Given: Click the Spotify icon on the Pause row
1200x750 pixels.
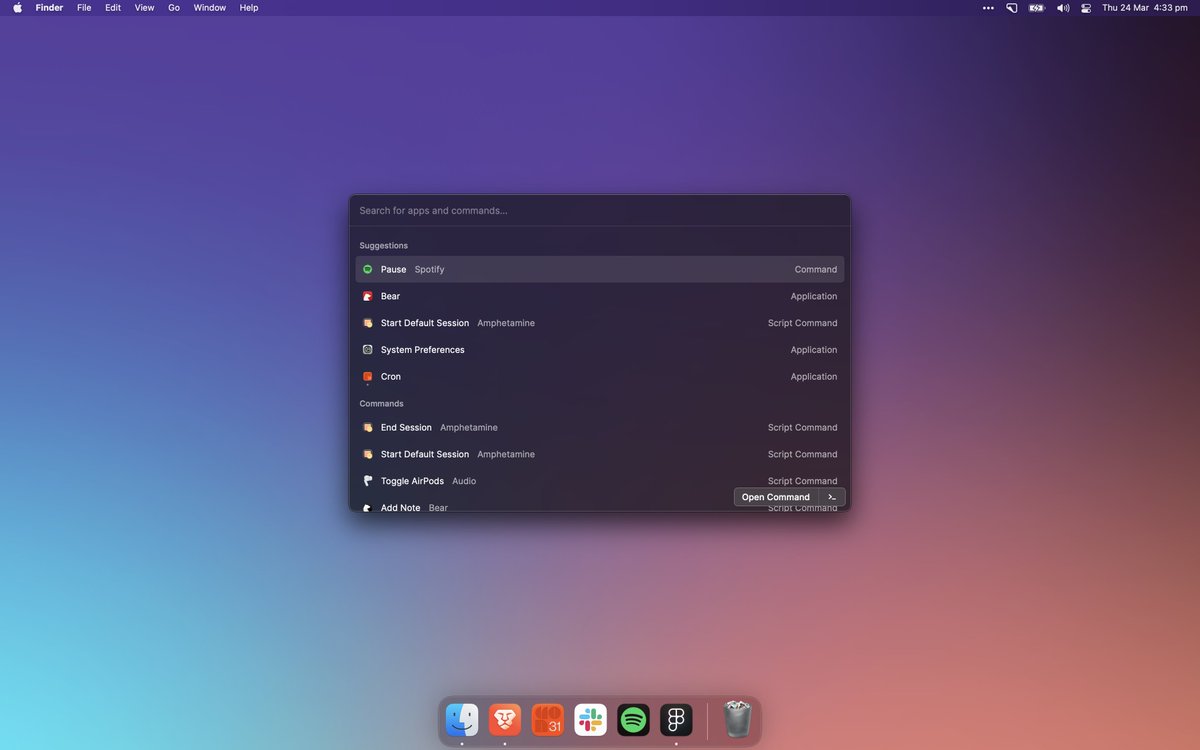Looking at the screenshot, I should tap(367, 269).
